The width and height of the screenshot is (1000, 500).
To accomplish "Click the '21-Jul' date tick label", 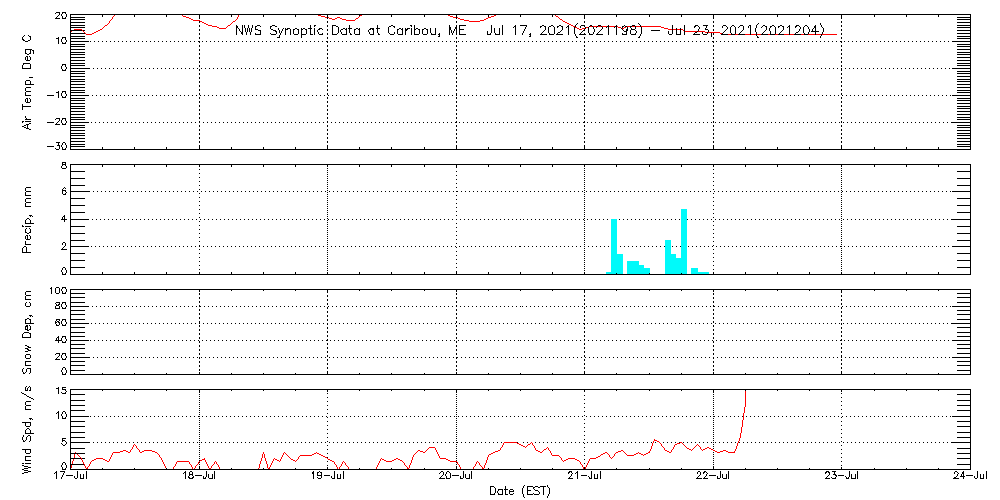I will (x=585, y=476).
